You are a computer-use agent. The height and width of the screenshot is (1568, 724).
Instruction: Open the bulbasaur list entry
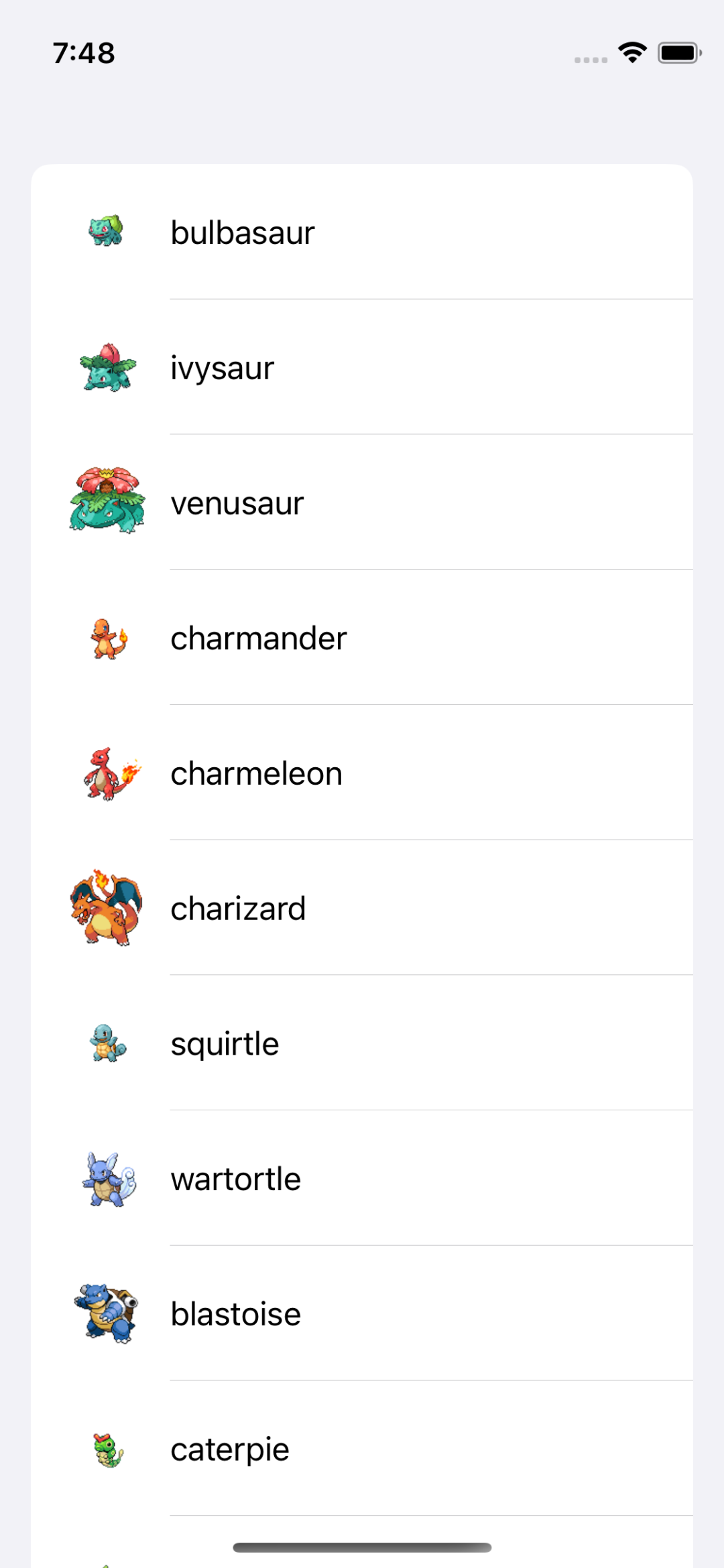242,233
